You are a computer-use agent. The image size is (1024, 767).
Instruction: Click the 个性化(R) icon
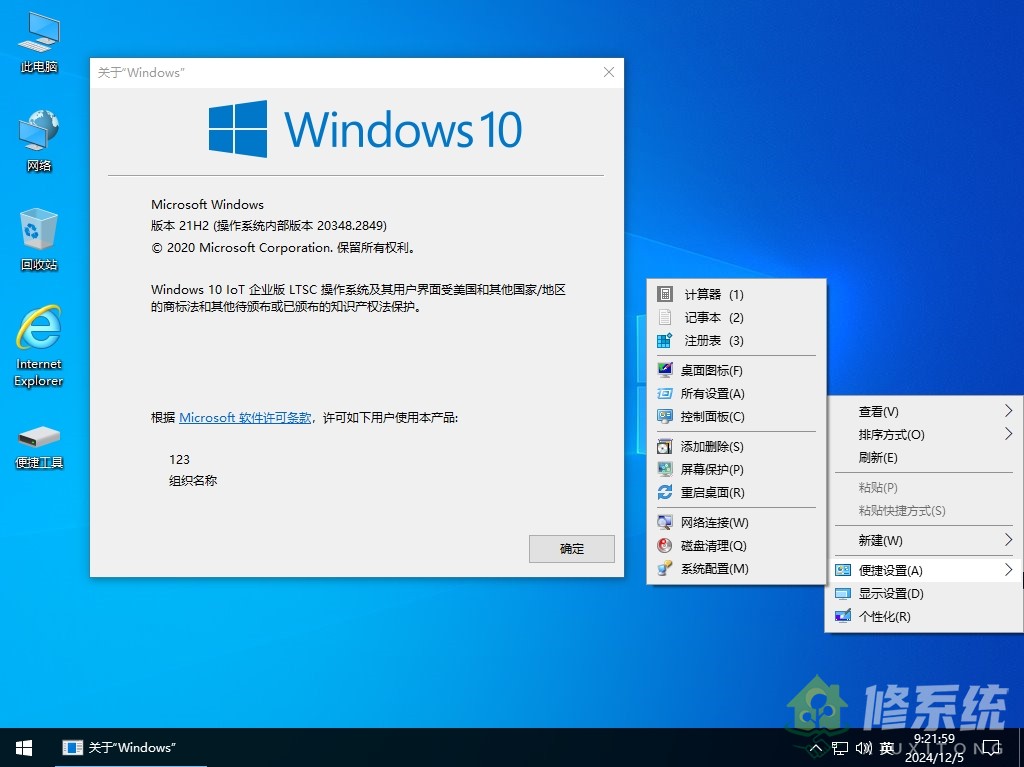[x=843, y=616]
